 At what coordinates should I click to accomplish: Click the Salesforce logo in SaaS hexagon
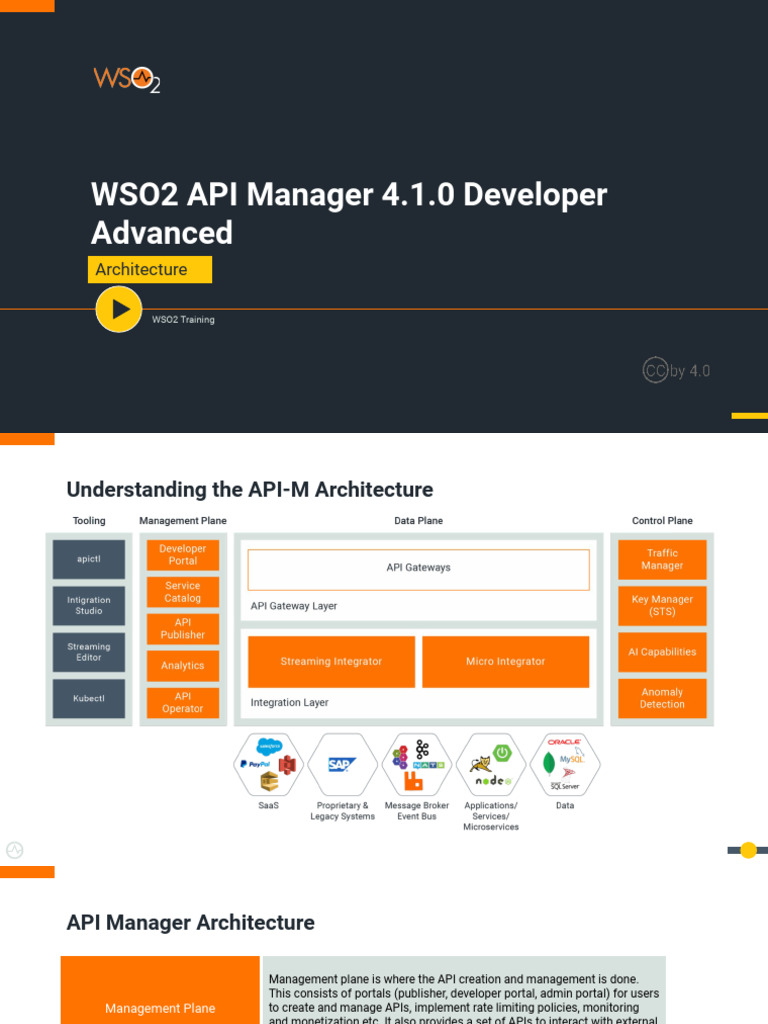coord(270,746)
